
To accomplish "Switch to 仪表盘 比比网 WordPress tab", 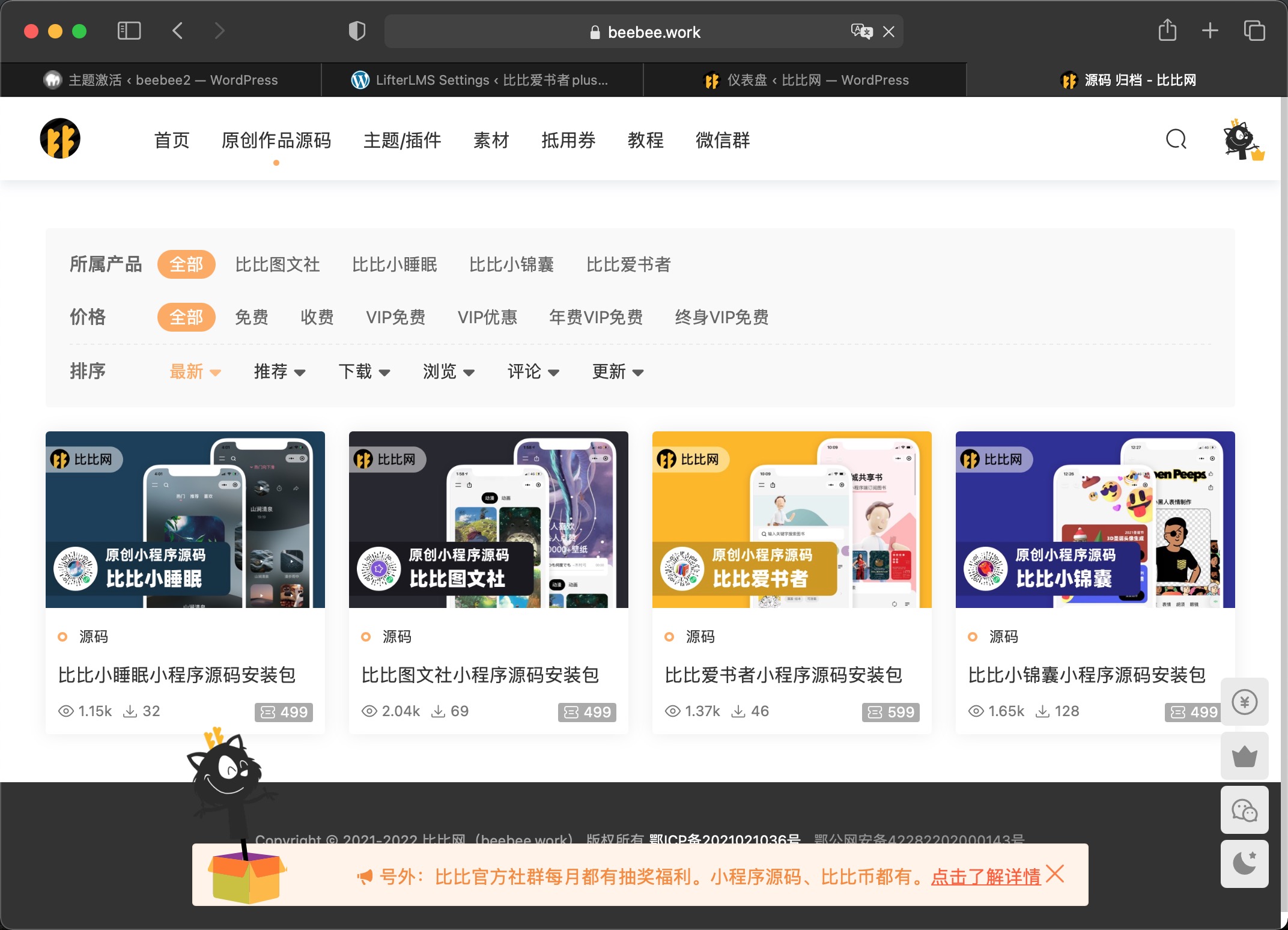I will 805,80.
